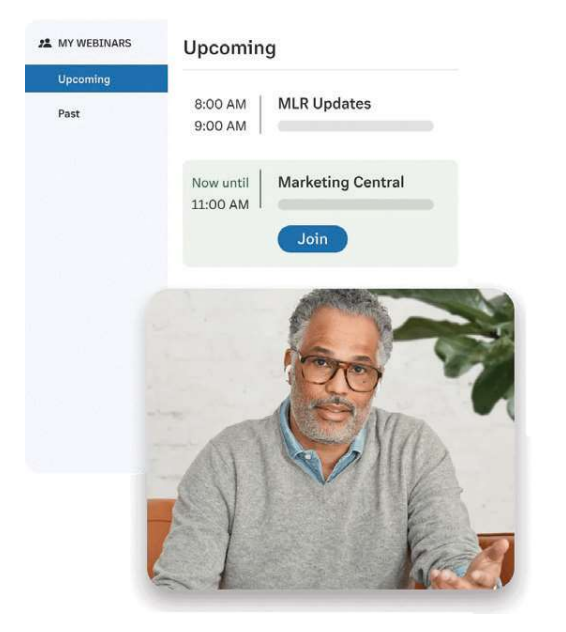Viewport: 566px width, 632px height.
Task: Click the Now until status text
Action: (x=220, y=183)
